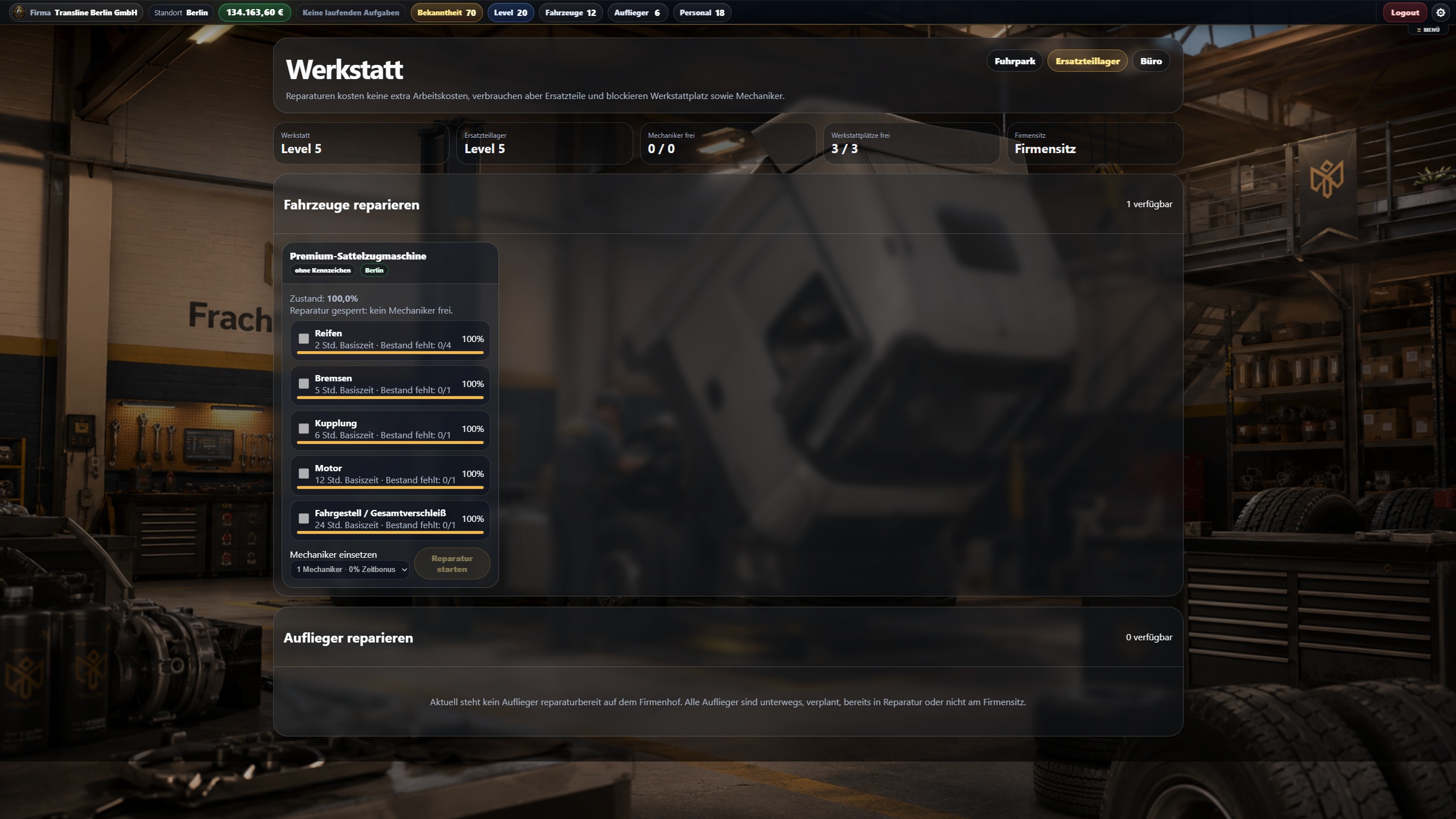This screenshot has height=819, width=1456.
Task: Click the Zustand: 100,0% text
Action: coord(324,298)
